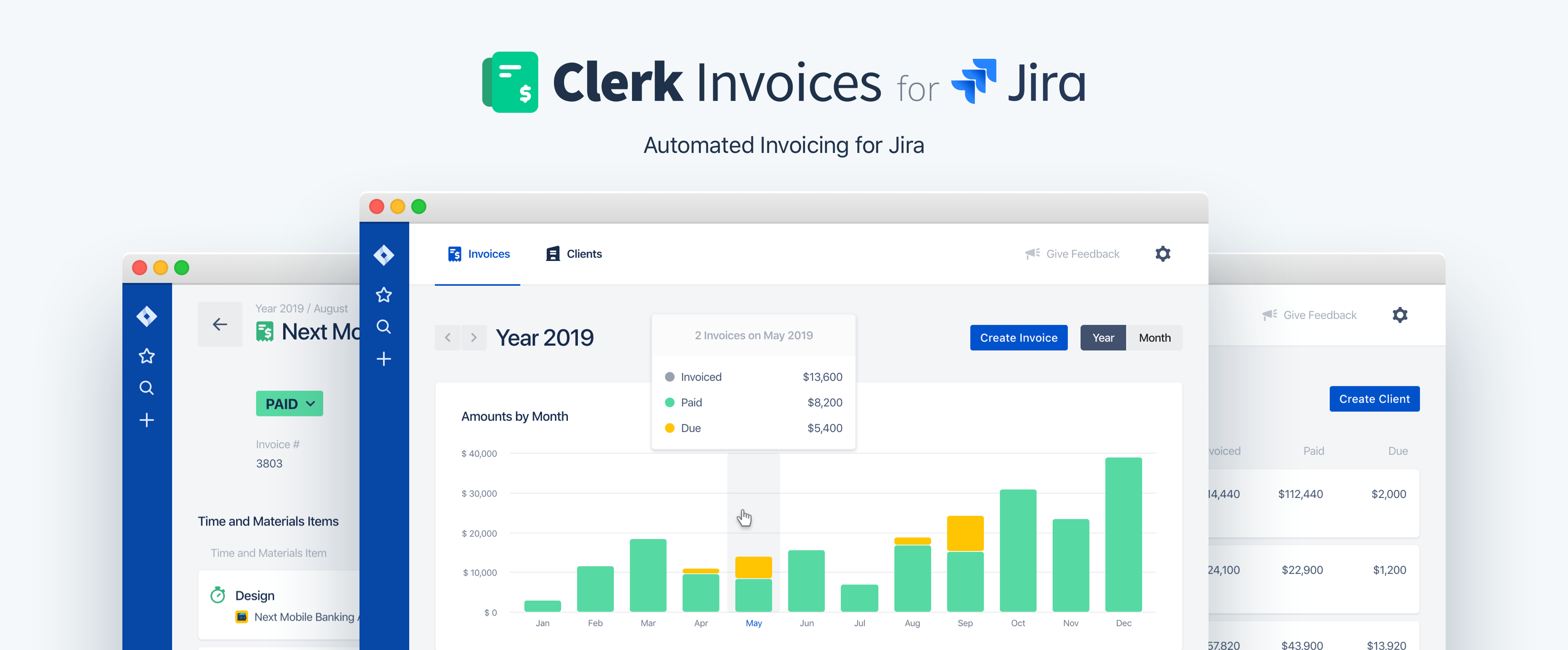Viewport: 1568px width, 650px height.
Task: Click the invoice receipt icon next to Next Mobile title
Action: click(265, 332)
